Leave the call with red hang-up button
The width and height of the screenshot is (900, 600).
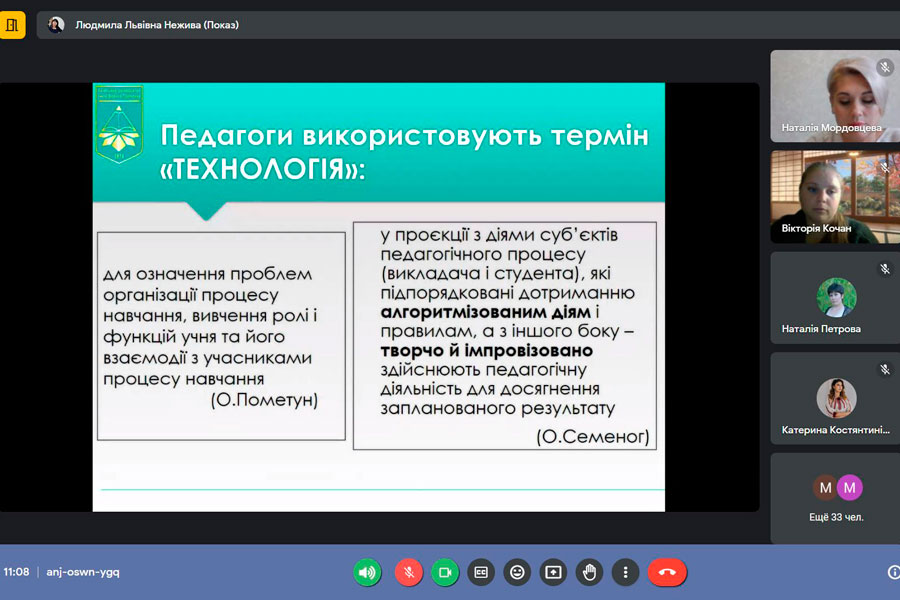tap(667, 572)
